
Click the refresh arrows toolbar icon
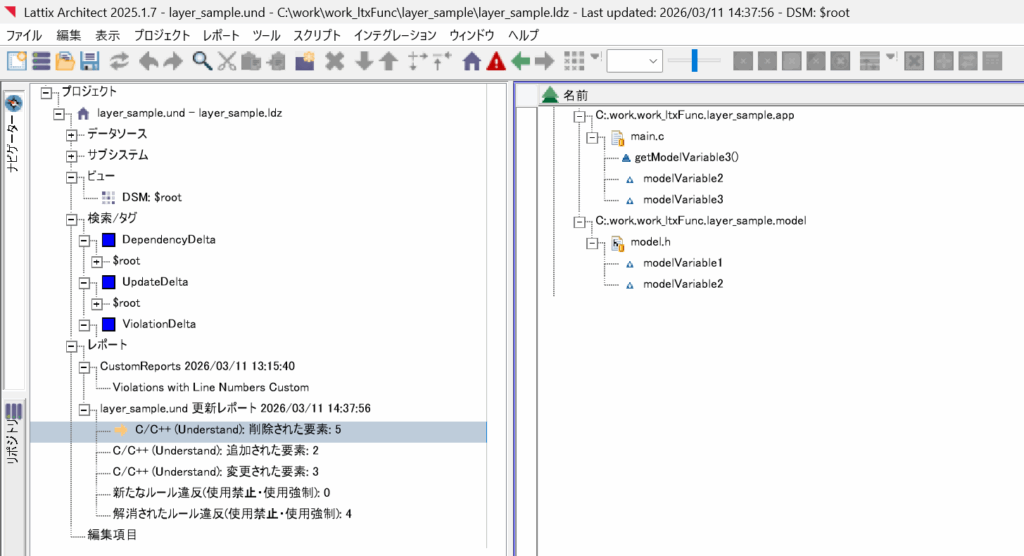[120, 61]
